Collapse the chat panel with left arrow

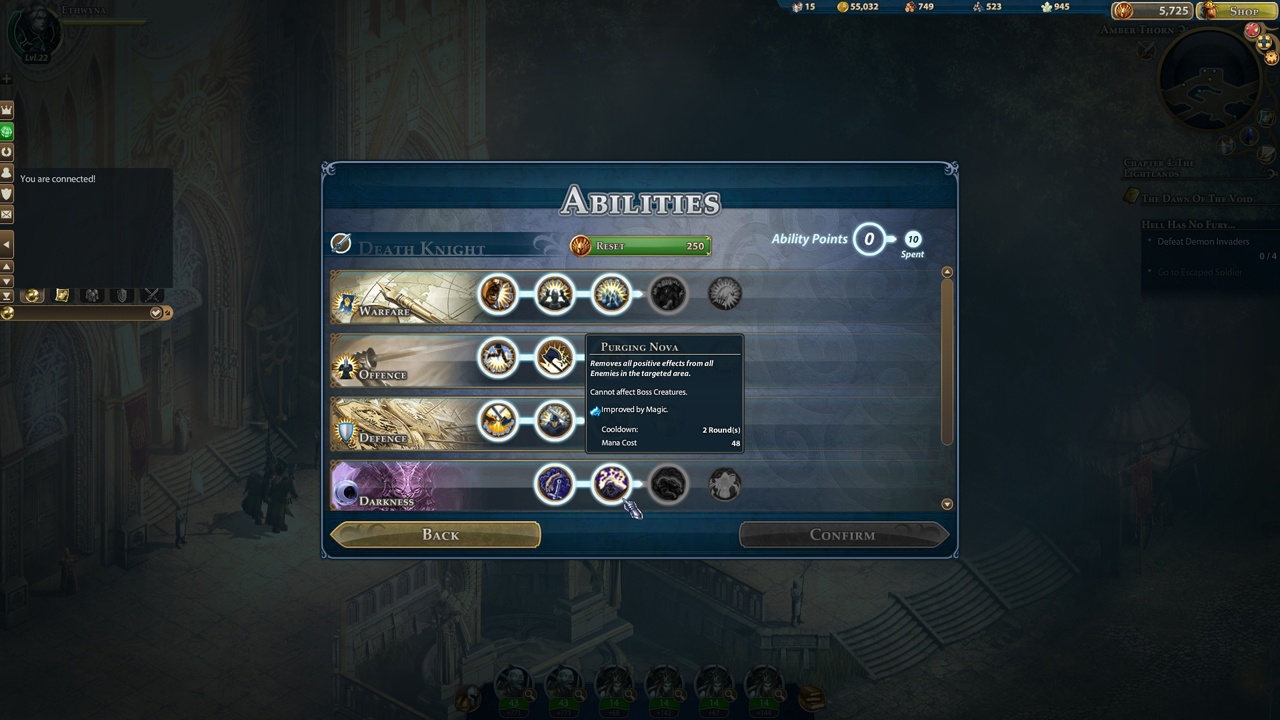(6, 243)
